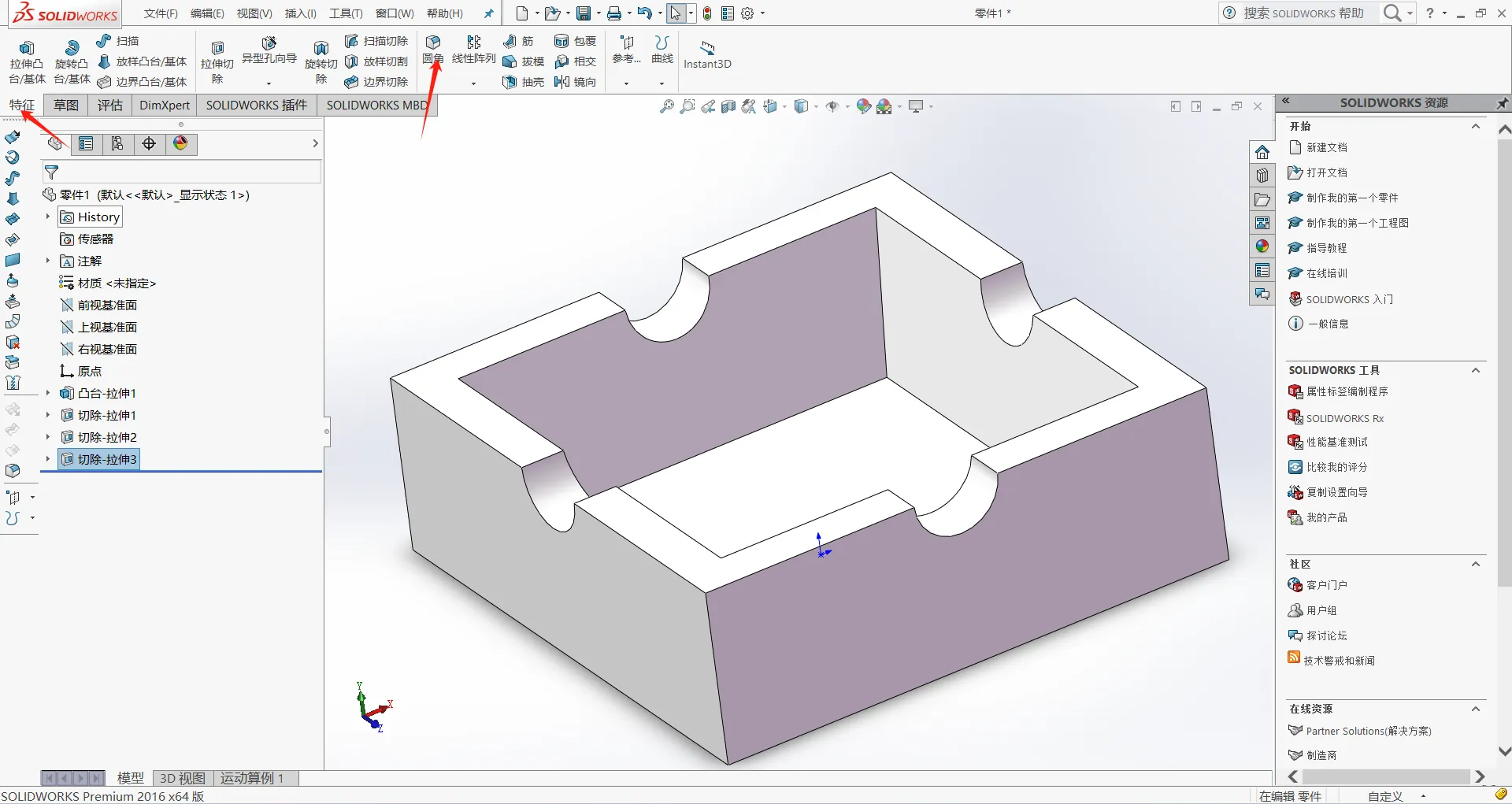Open the Design Library task pane tab

click(x=1262, y=176)
